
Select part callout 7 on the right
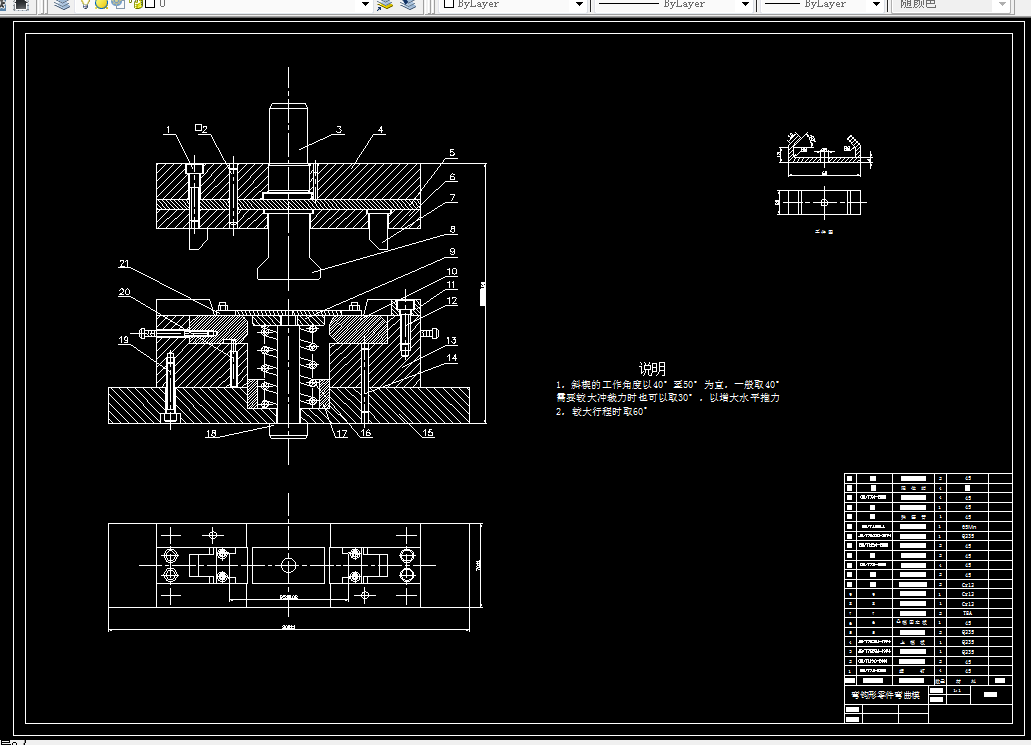(x=452, y=197)
